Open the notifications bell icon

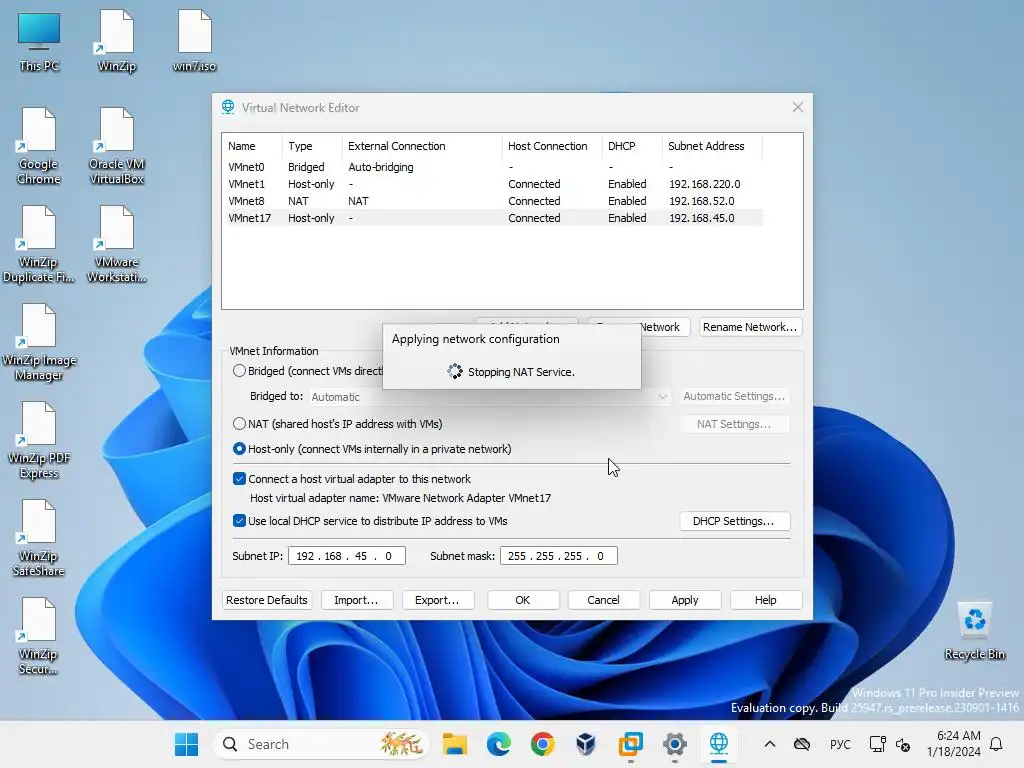coord(996,744)
